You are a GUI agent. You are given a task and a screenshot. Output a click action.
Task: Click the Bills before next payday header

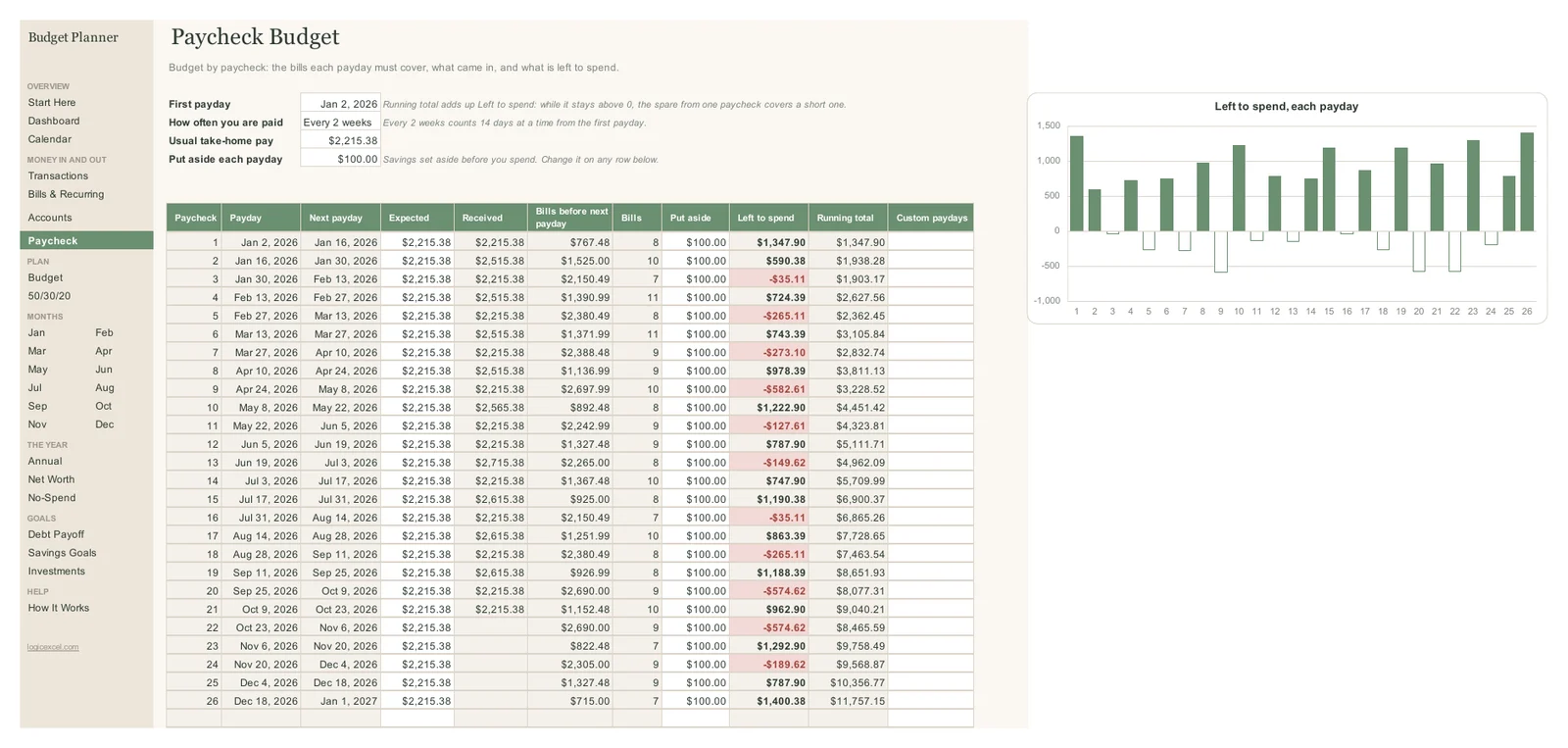[570, 218]
